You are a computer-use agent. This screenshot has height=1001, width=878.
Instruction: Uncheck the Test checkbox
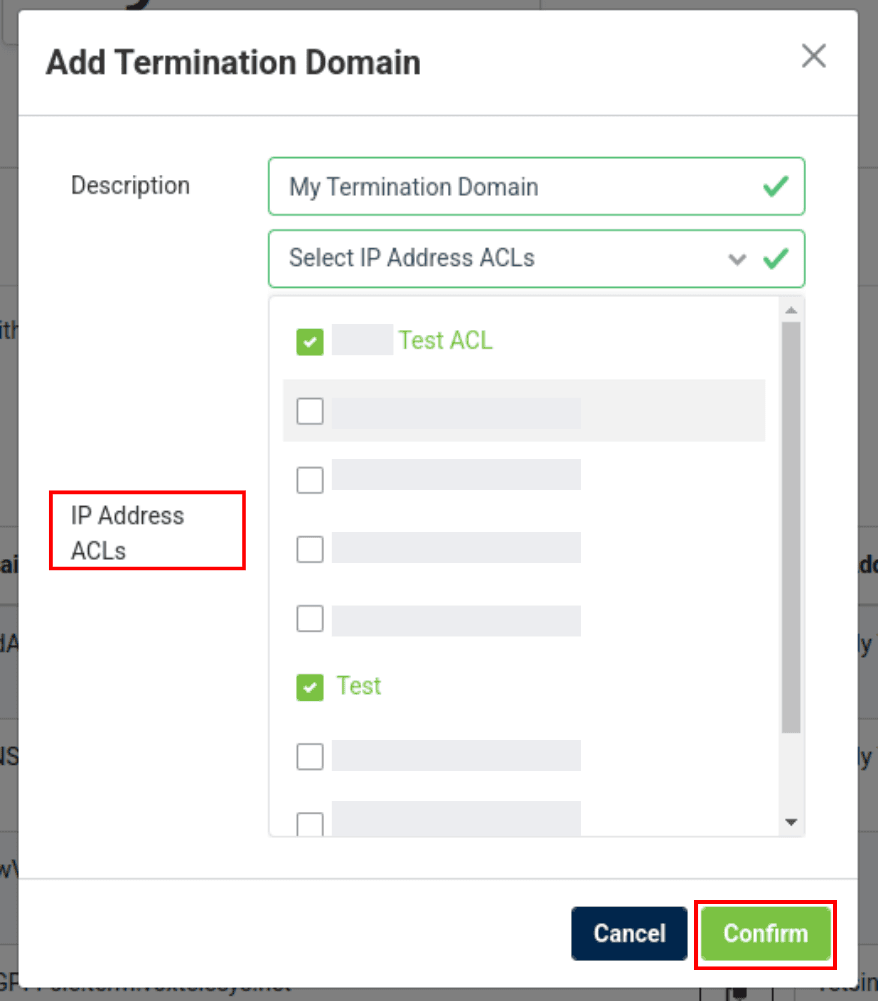[310, 687]
